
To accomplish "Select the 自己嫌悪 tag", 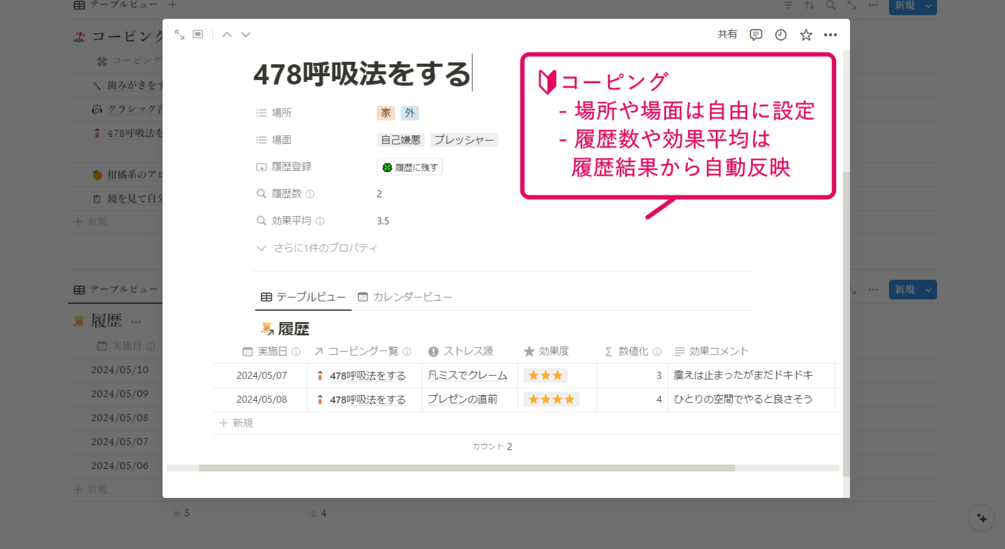I will click(401, 140).
